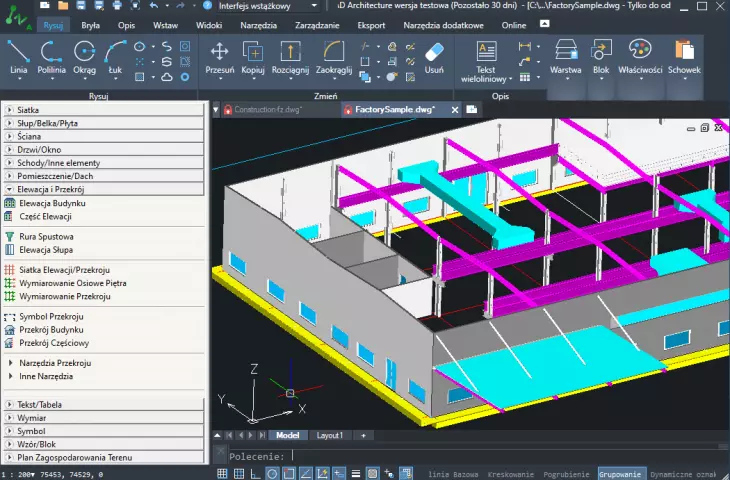This screenshot has height=480, width=730.
Task: Switch to the Opis ribbon tab
Action: pos(126,26)
